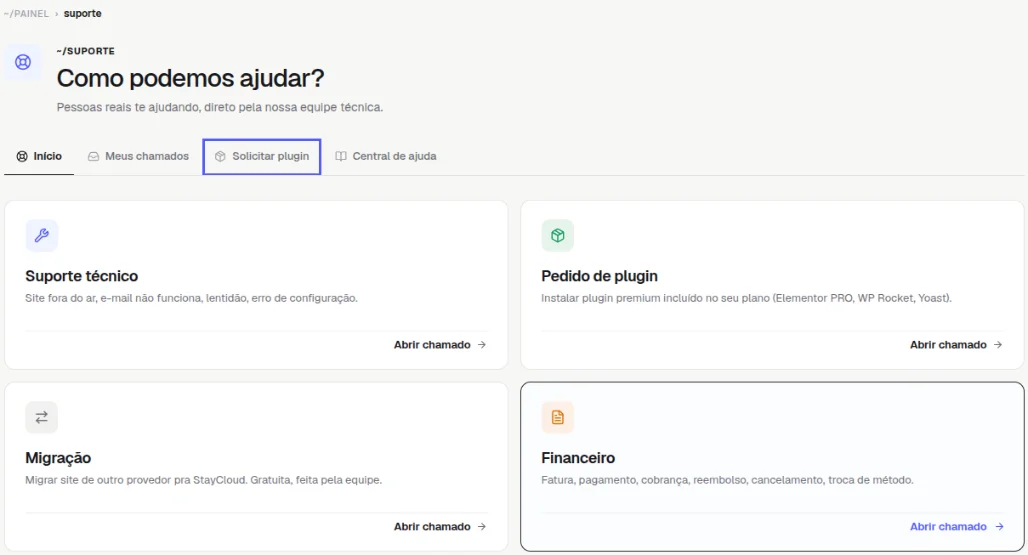Go to the Central de ajuda tab
1028x555 pixels.
[x=386, y=156]
